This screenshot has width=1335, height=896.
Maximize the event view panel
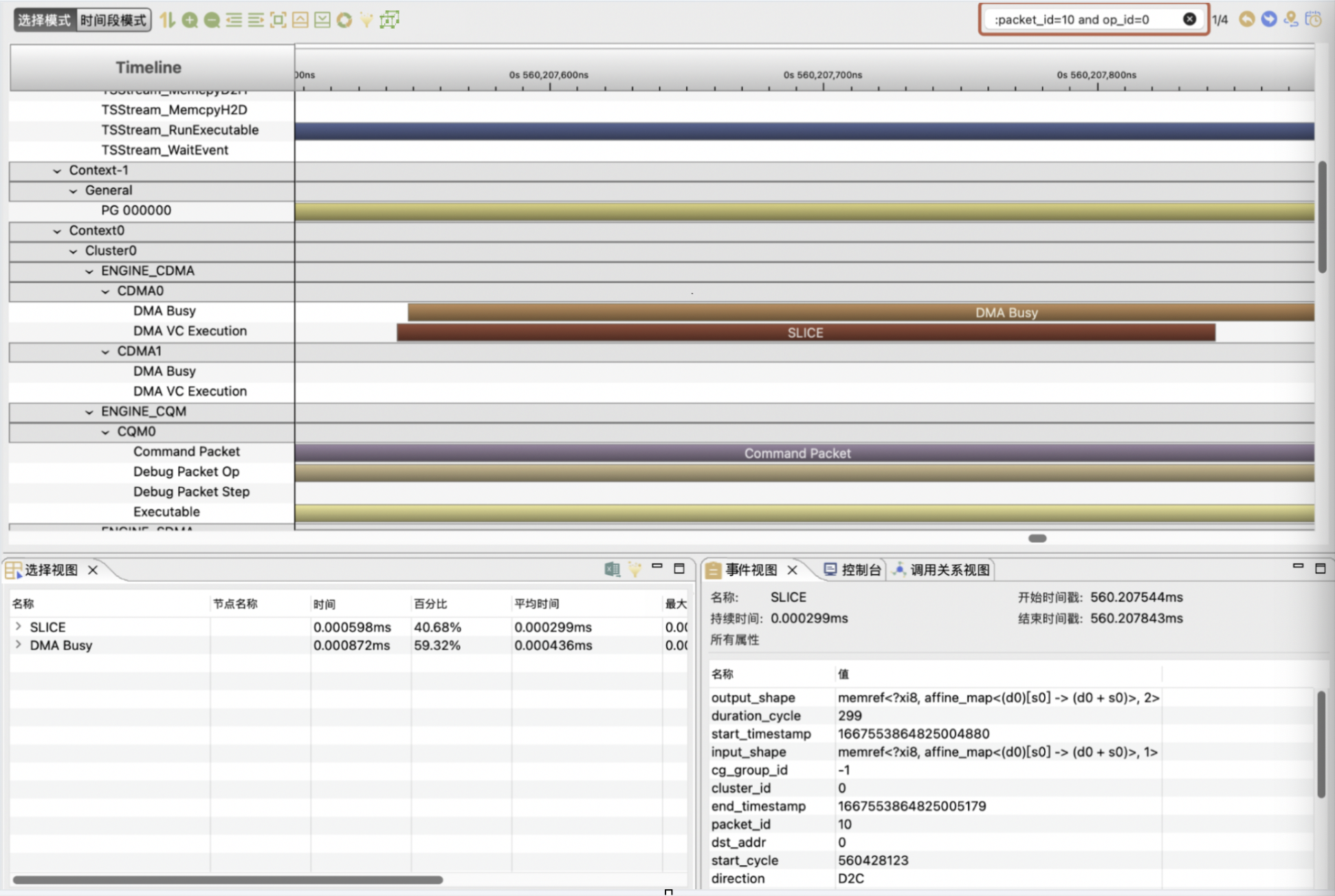point(1320,568)
